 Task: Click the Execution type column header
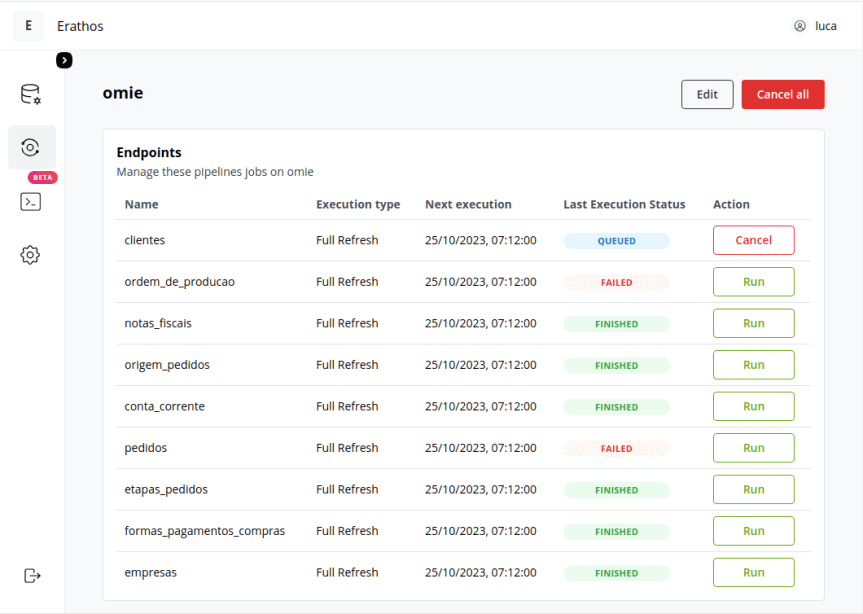[x=358, y=204]
